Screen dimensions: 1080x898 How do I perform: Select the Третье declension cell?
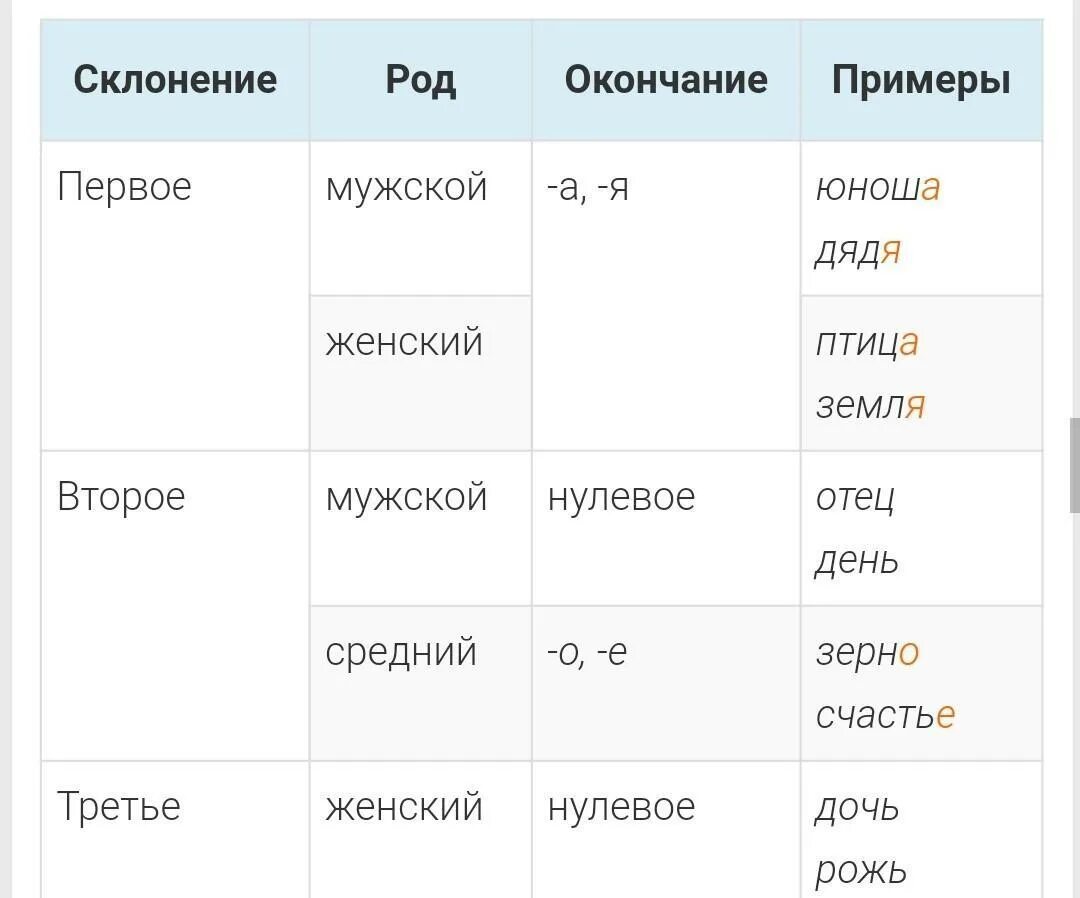(175, 830)
